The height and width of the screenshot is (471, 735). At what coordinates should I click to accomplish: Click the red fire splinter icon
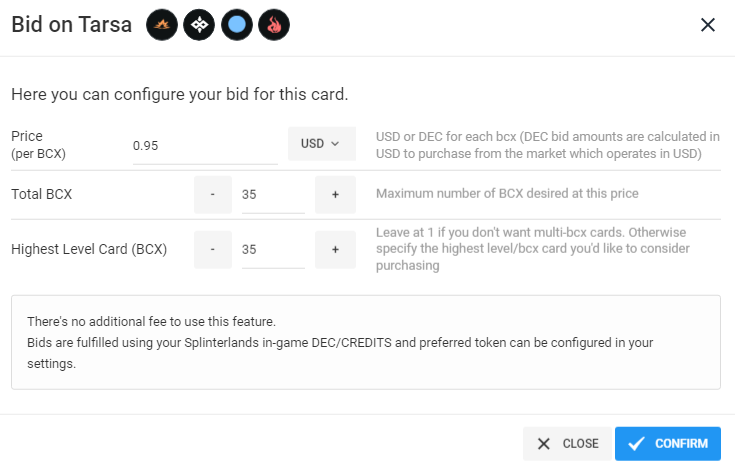[274, 25]
